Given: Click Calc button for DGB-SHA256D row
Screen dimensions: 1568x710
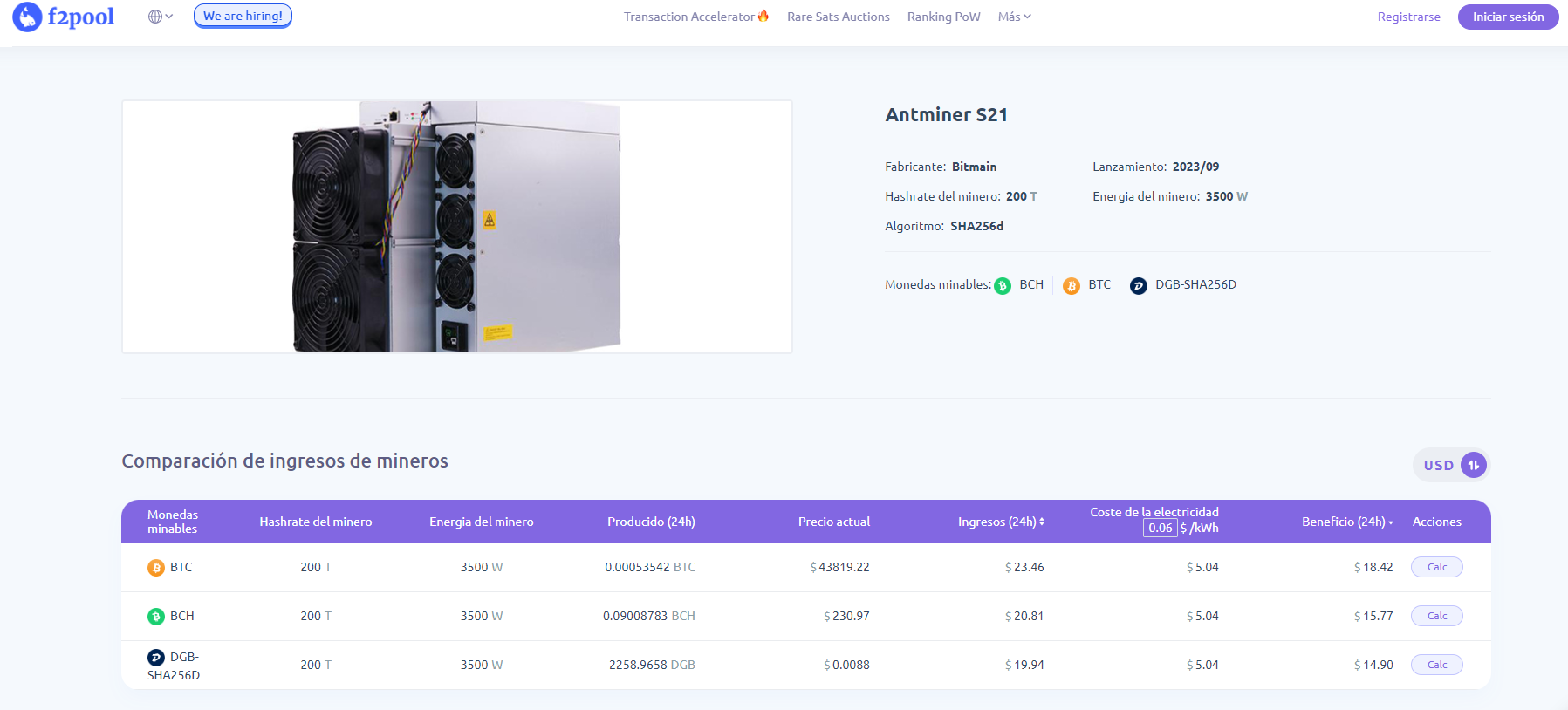Looking at the screenshot, I should click(1437, 665).
